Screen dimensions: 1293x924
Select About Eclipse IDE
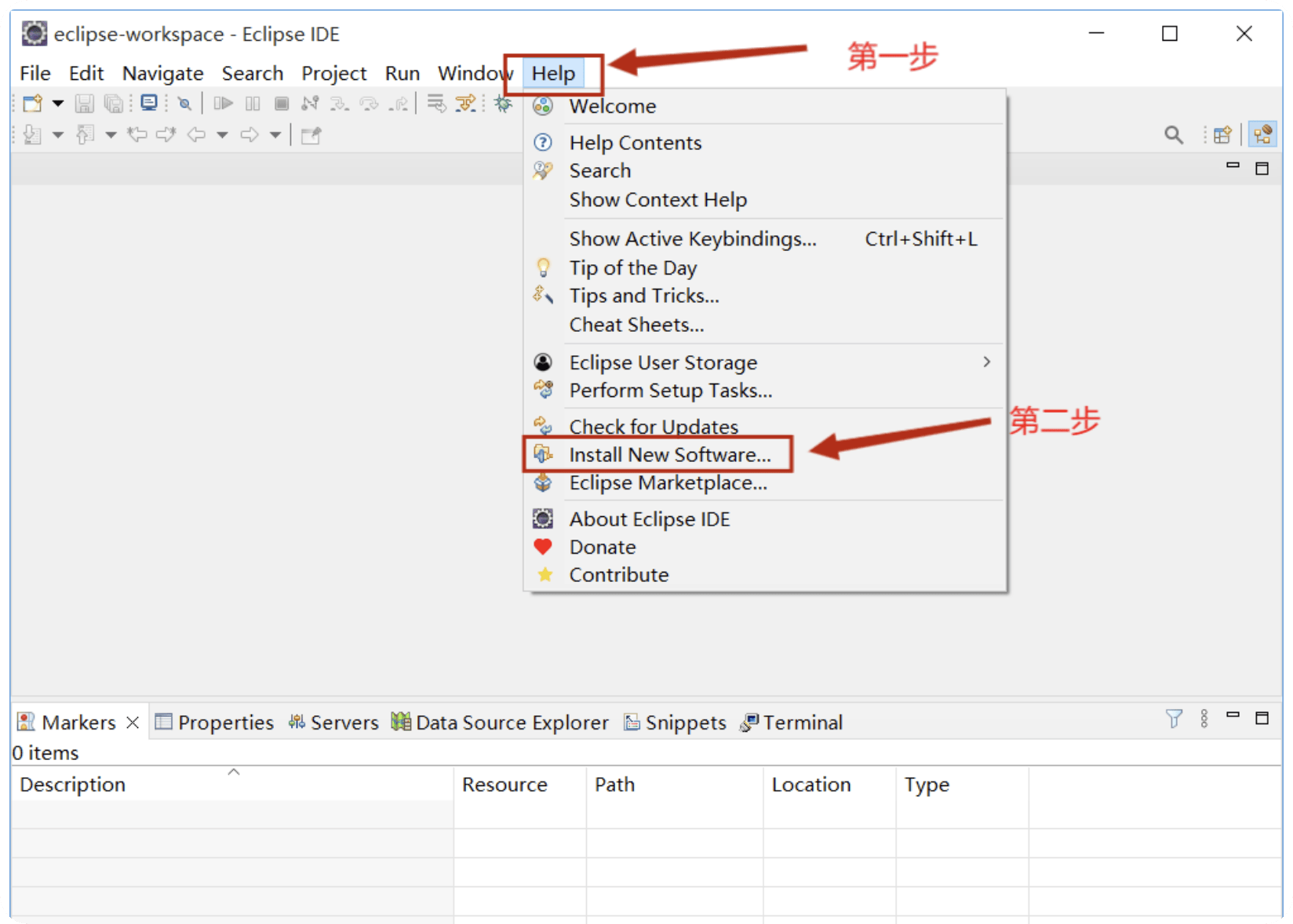(765, 519)
